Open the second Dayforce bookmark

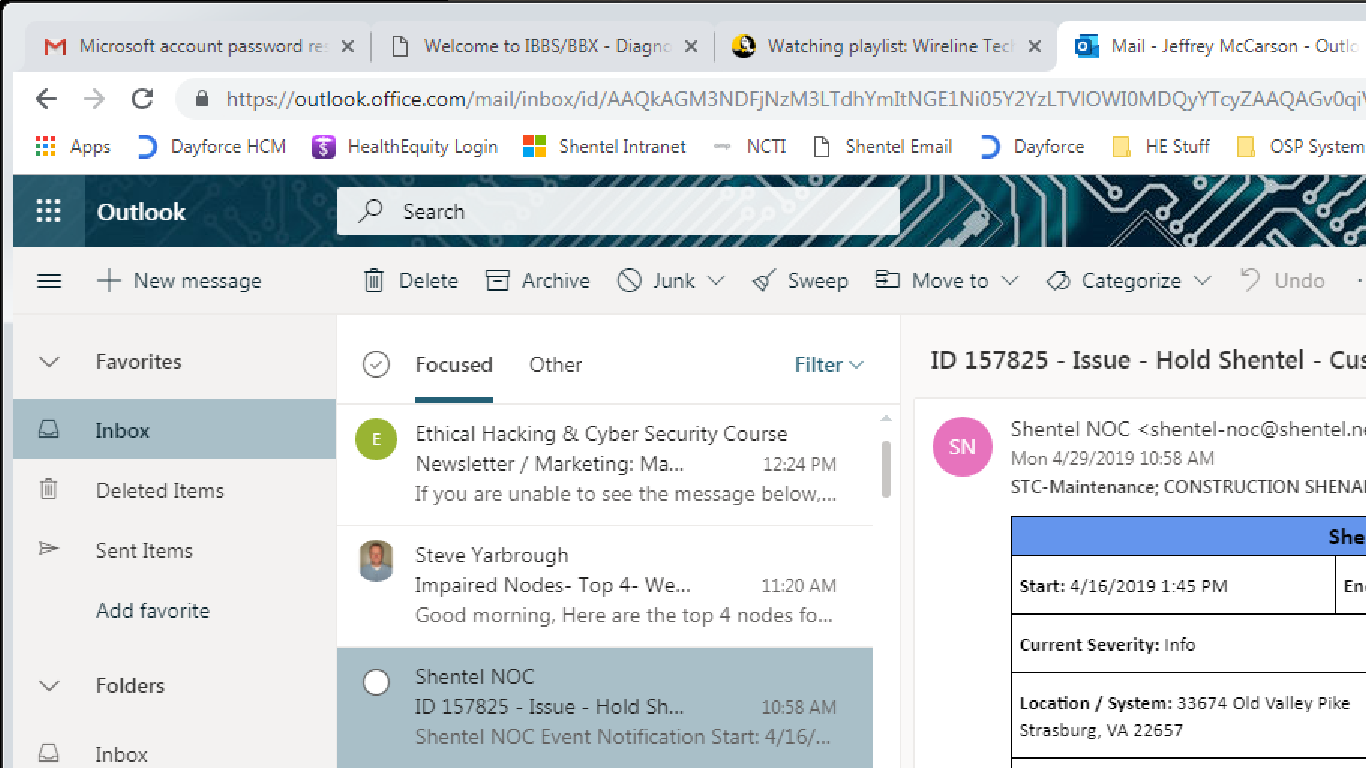pos(1032,147)
